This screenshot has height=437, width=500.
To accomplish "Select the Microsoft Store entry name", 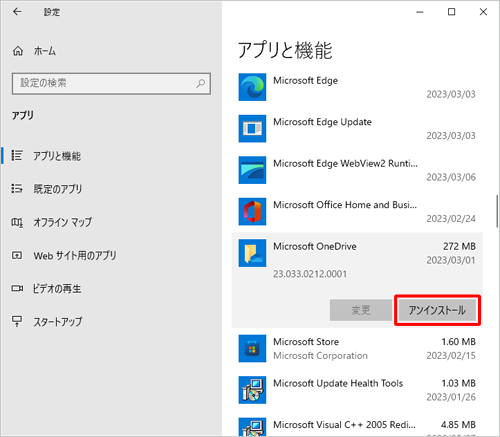I will coord(306,342).
